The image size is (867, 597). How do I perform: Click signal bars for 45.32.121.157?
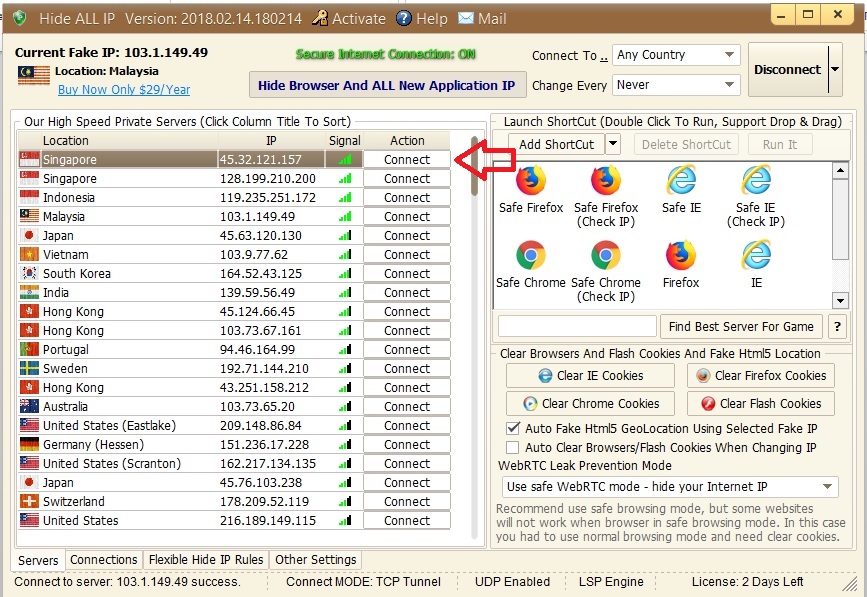click(345, 159)
